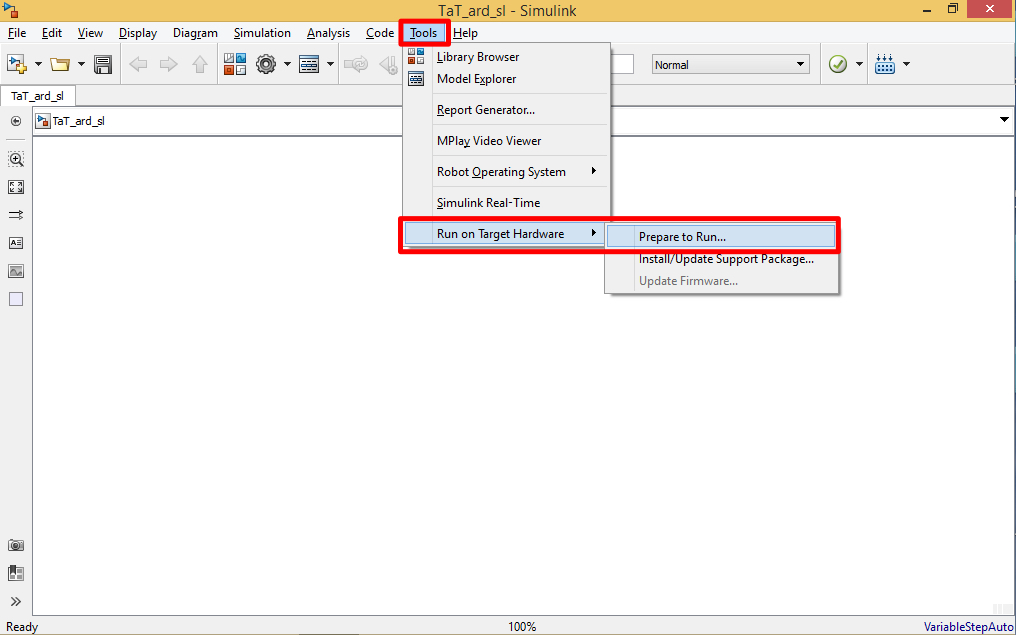Choose Library Browser from the Tools menu
The image size is (1016, 635).
507,57
